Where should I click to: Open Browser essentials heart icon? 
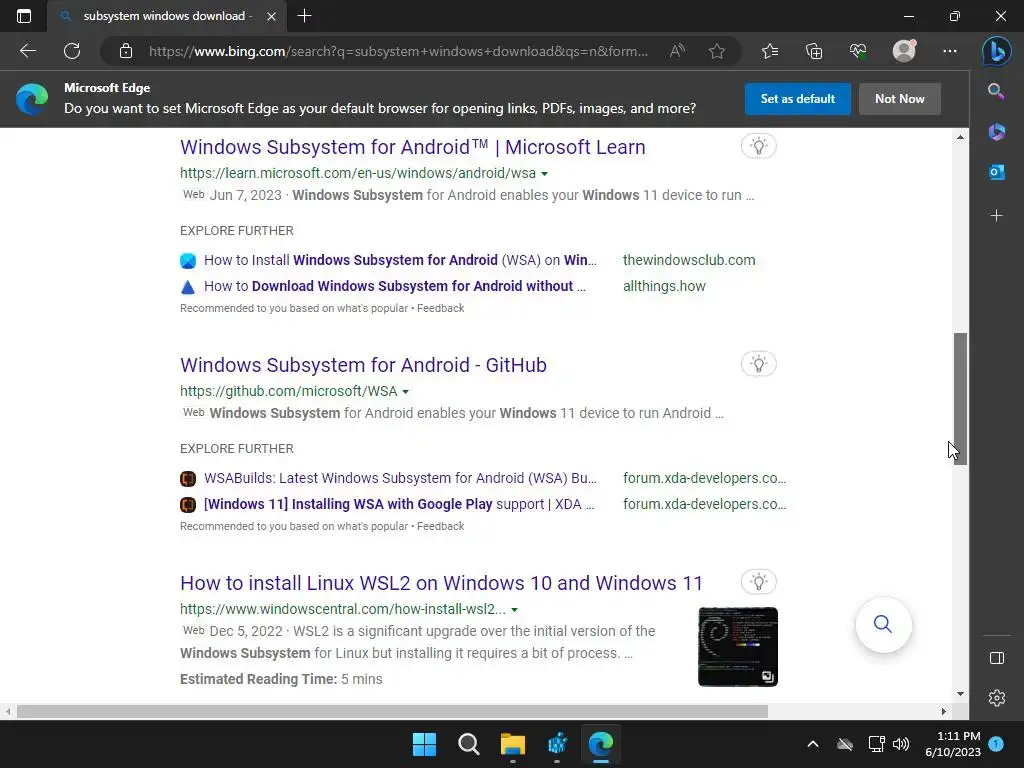[858, 51]
